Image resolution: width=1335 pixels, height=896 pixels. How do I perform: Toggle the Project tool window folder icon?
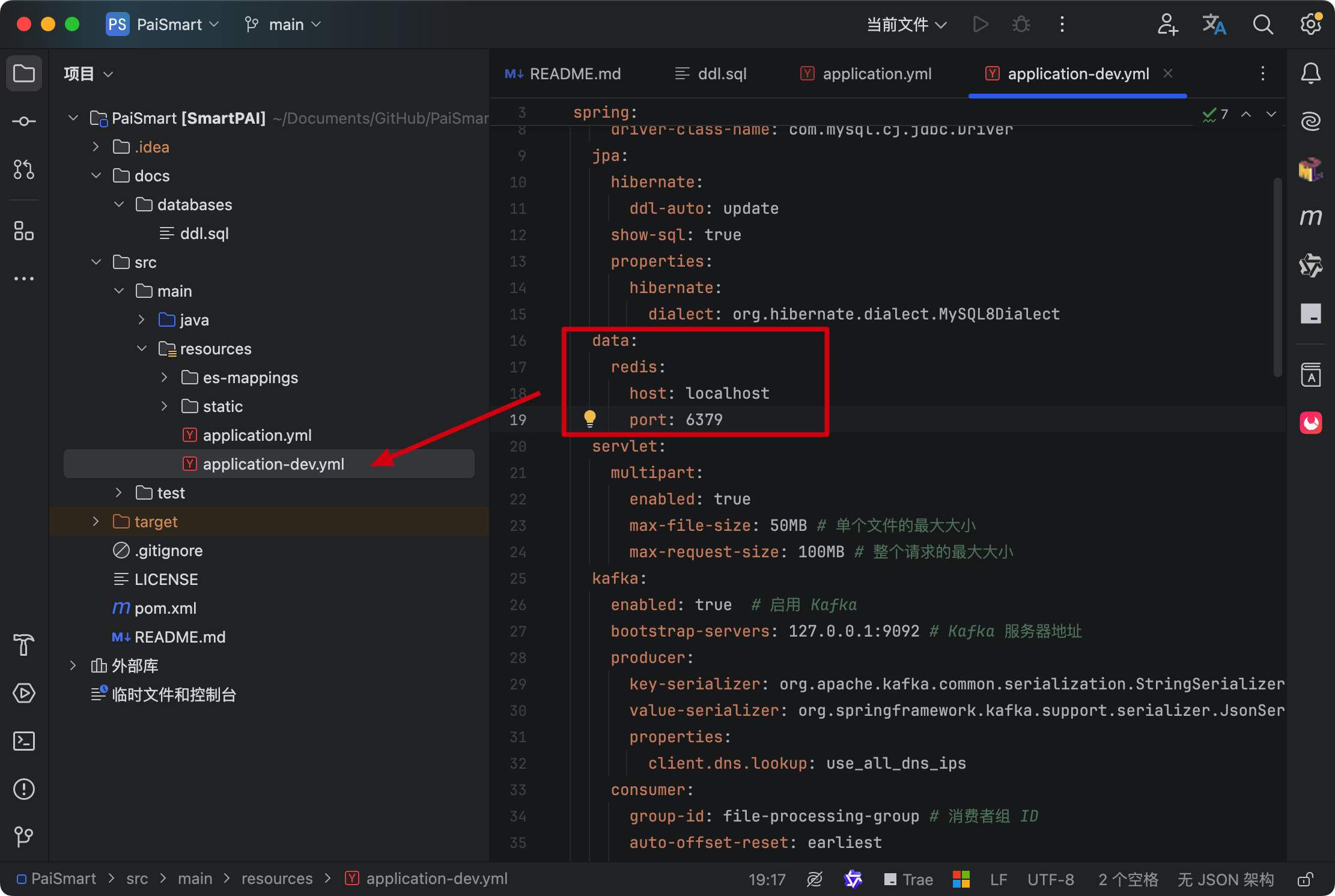pyautogui.click(x=24, y=73)
